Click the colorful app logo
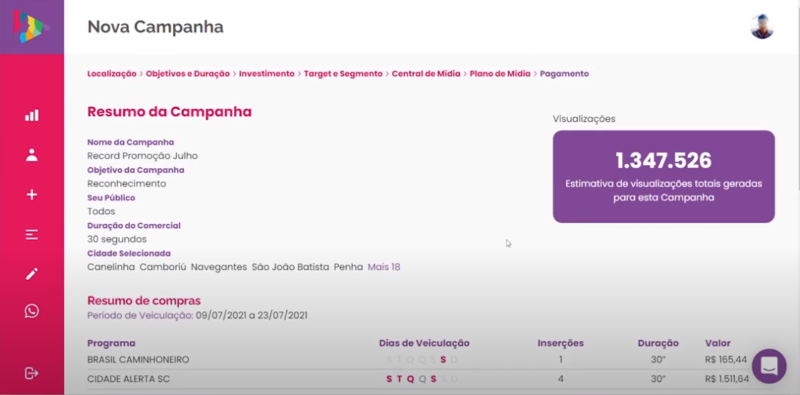The width and height of the screenshot is (800, 395). (x=31, y=27)
